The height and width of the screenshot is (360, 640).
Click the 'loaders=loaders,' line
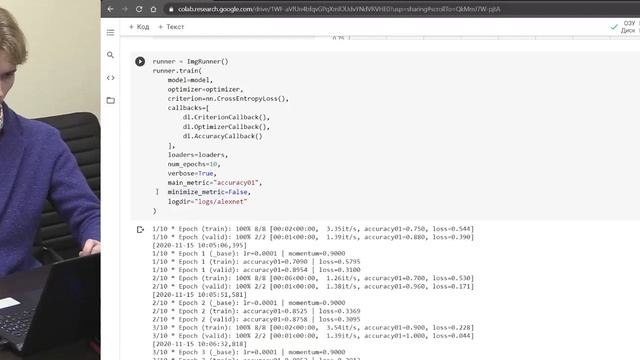coord(198,155)
